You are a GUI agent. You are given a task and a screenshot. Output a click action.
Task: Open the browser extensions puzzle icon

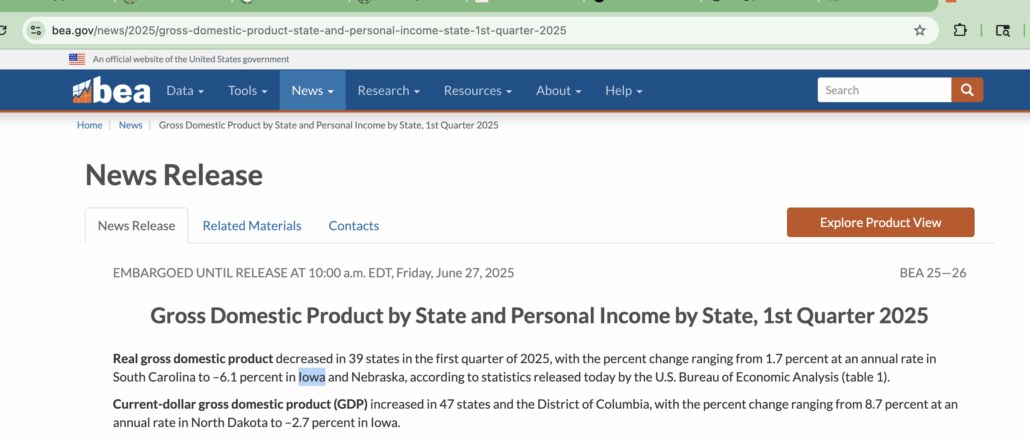click(960, 30)
